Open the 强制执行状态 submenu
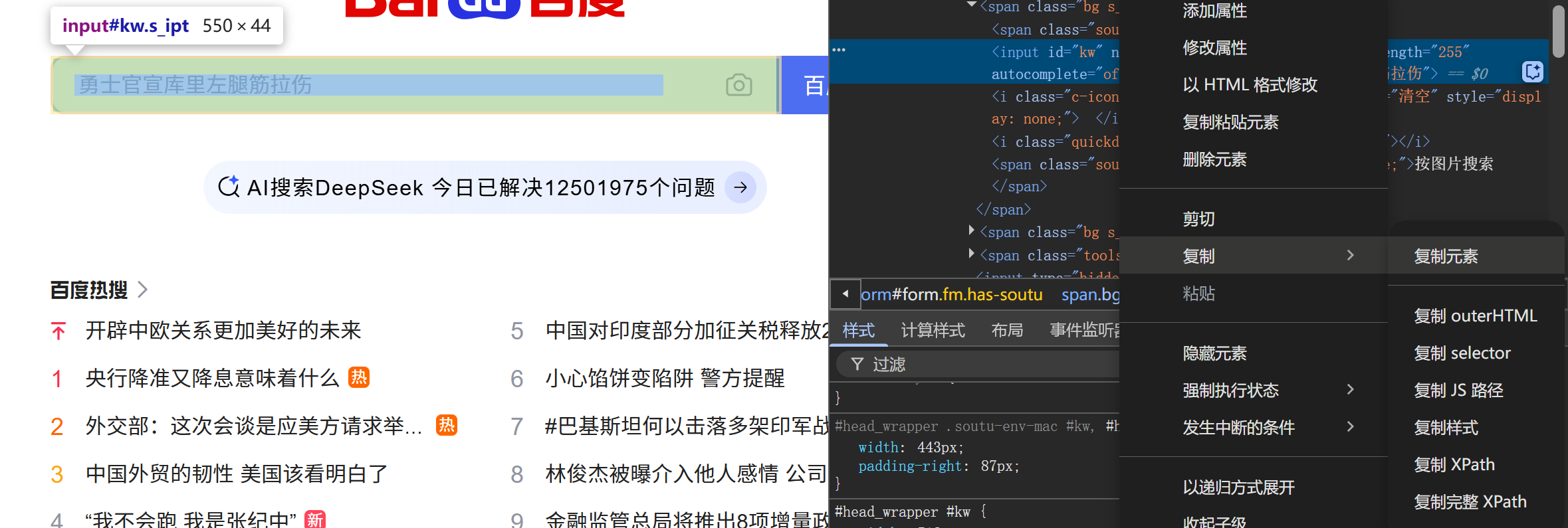The height and width of the screenshot is (528, 1568). coord(1351,389)
